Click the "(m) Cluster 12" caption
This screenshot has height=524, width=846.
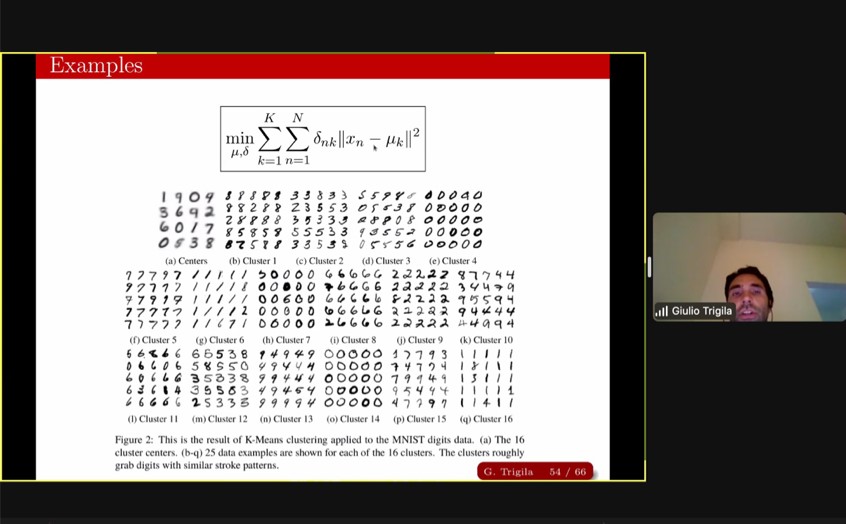click(x=220, y=419)
